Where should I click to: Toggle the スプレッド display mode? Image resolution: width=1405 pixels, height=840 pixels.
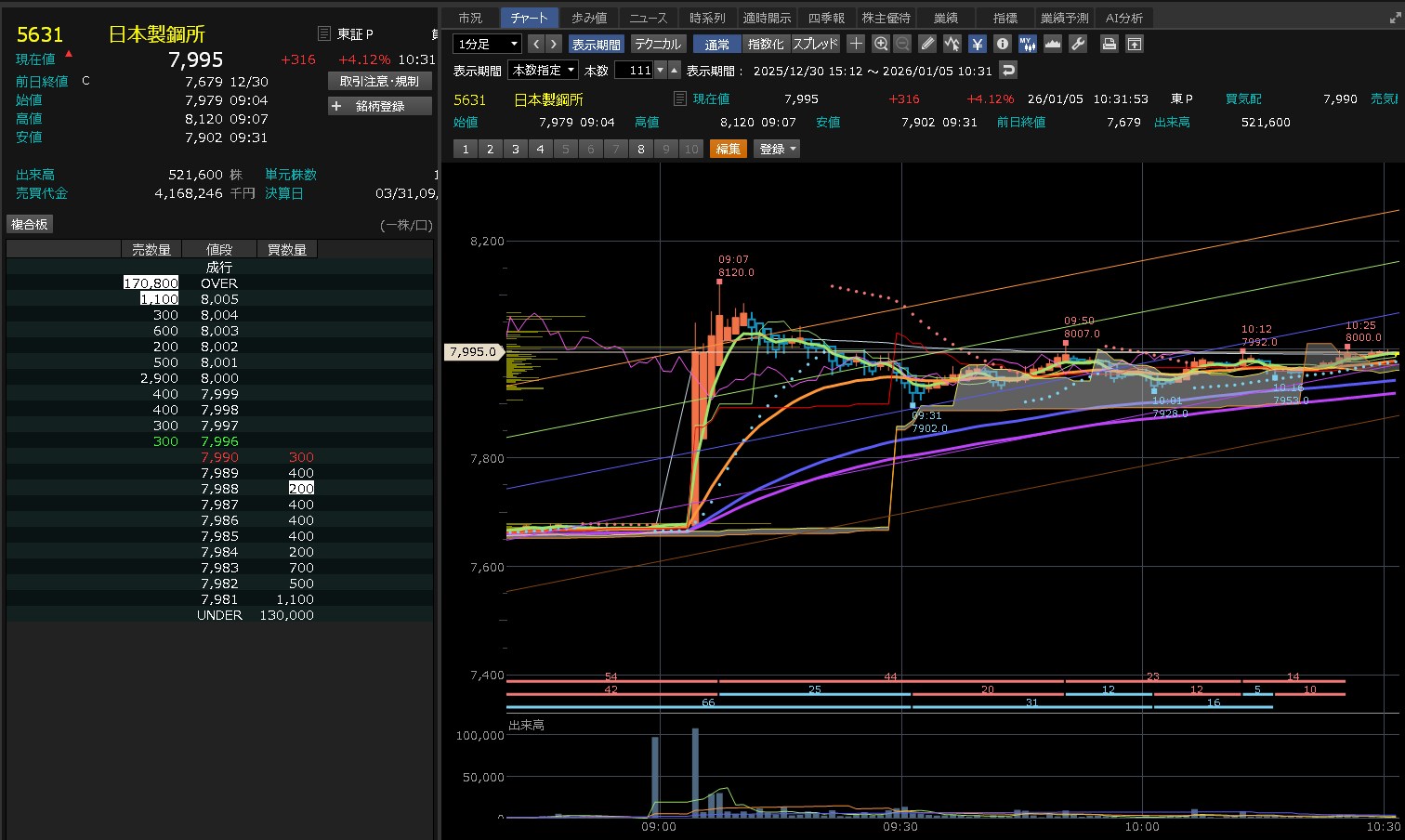pyautogui.click(x=815, y=44)
